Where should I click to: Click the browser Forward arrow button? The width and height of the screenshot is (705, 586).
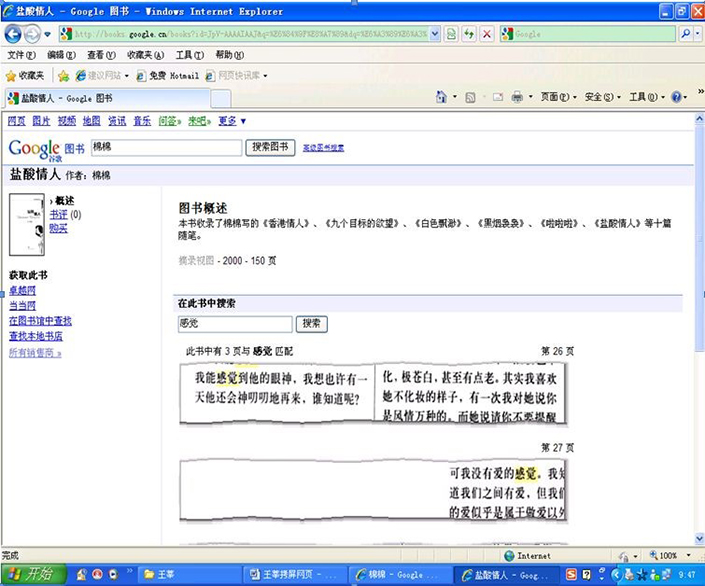32,34
